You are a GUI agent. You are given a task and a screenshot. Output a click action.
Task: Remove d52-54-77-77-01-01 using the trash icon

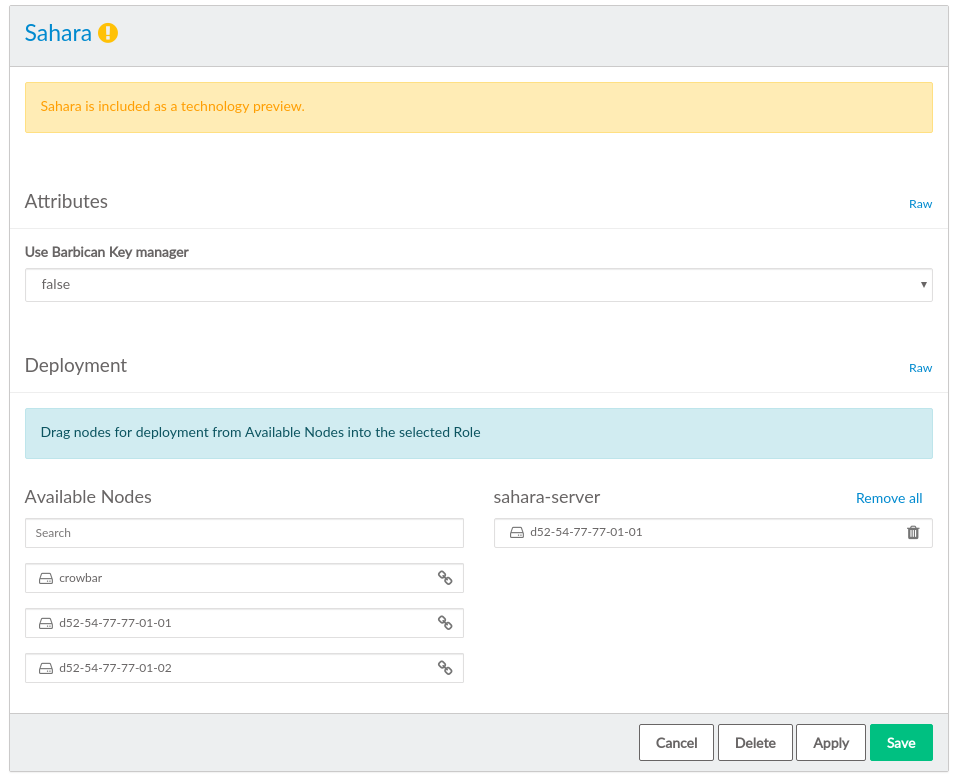pos(912,533)
